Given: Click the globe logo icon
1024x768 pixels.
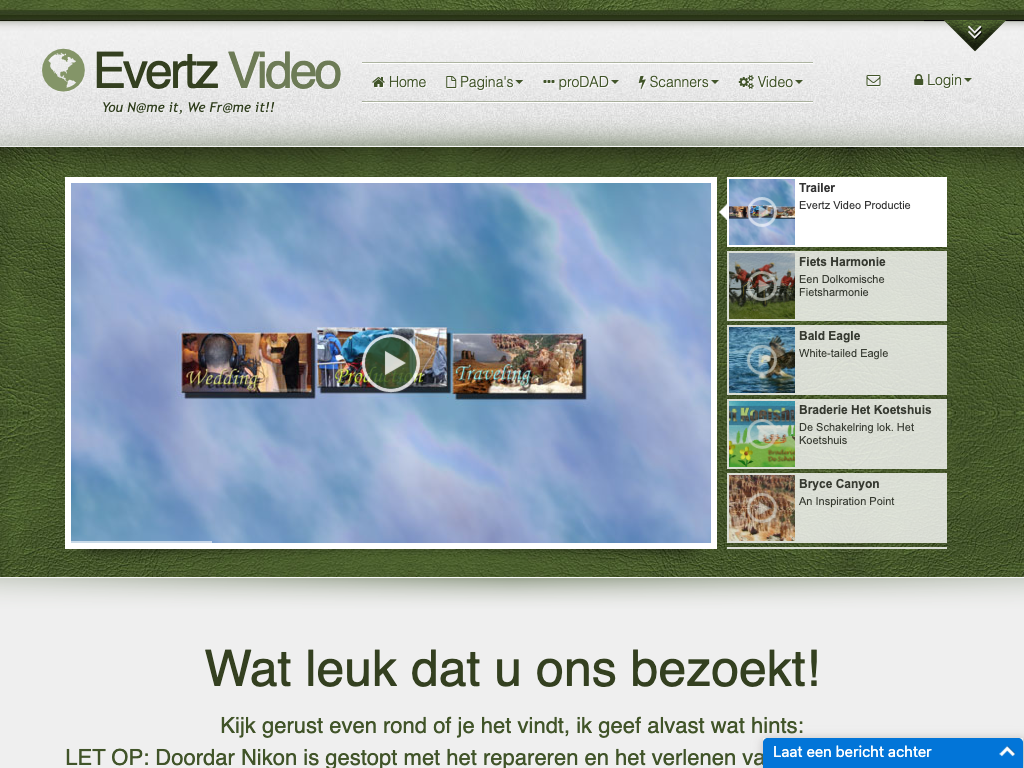Looking at the screenshot, I should pyautogui.click(x=63, y=70).
